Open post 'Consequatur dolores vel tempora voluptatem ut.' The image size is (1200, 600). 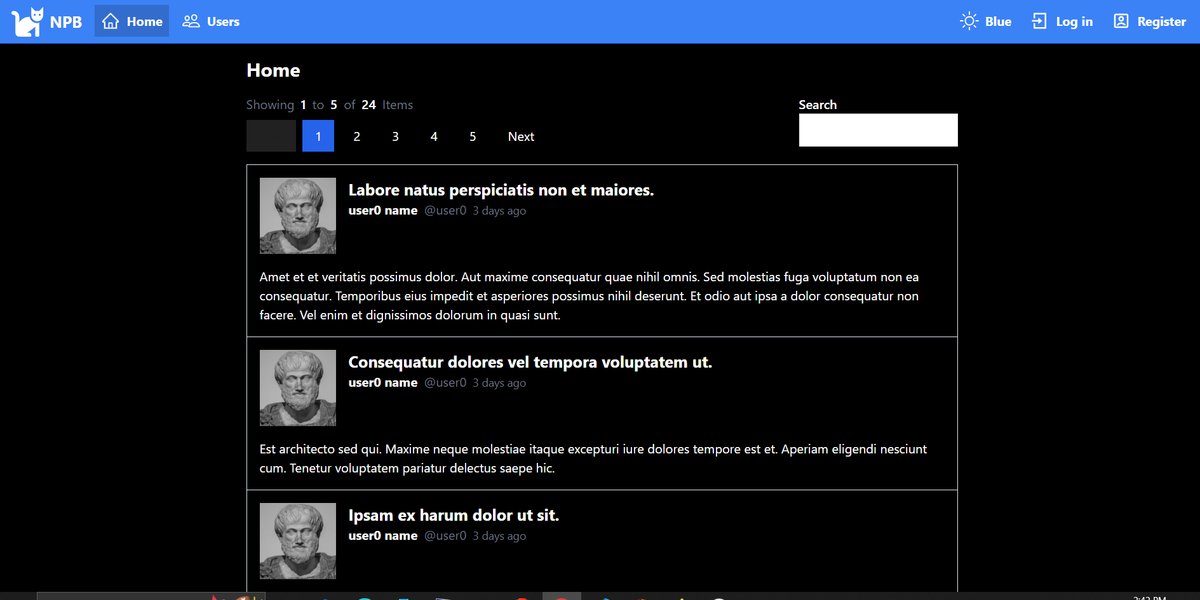point(530,362)
